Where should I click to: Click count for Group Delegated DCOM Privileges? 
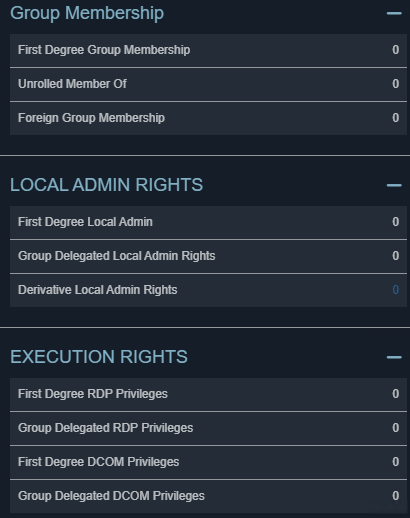(x=396, y=496)
